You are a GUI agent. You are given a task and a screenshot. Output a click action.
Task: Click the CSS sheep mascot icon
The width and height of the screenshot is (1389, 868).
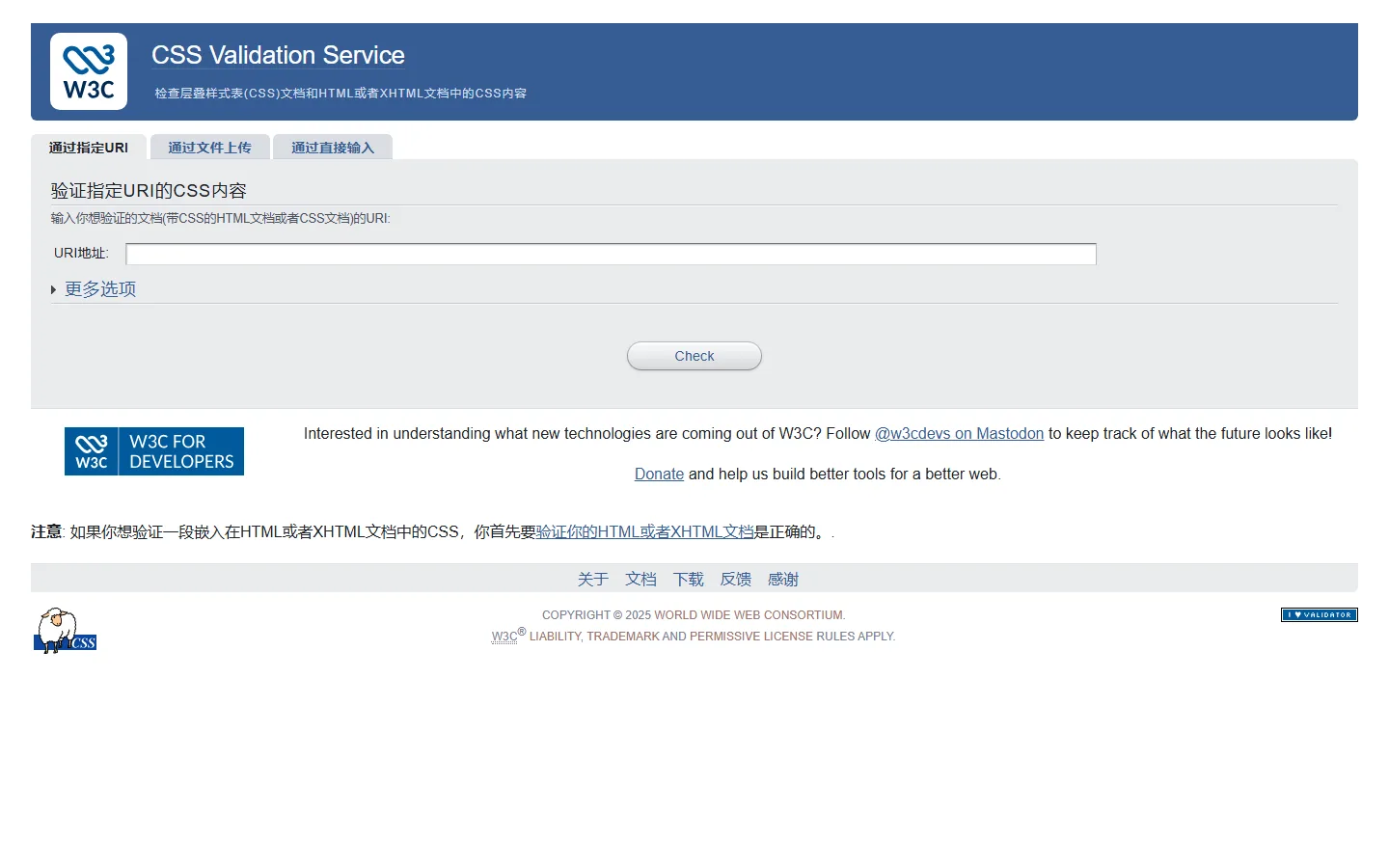click(66, 631)
